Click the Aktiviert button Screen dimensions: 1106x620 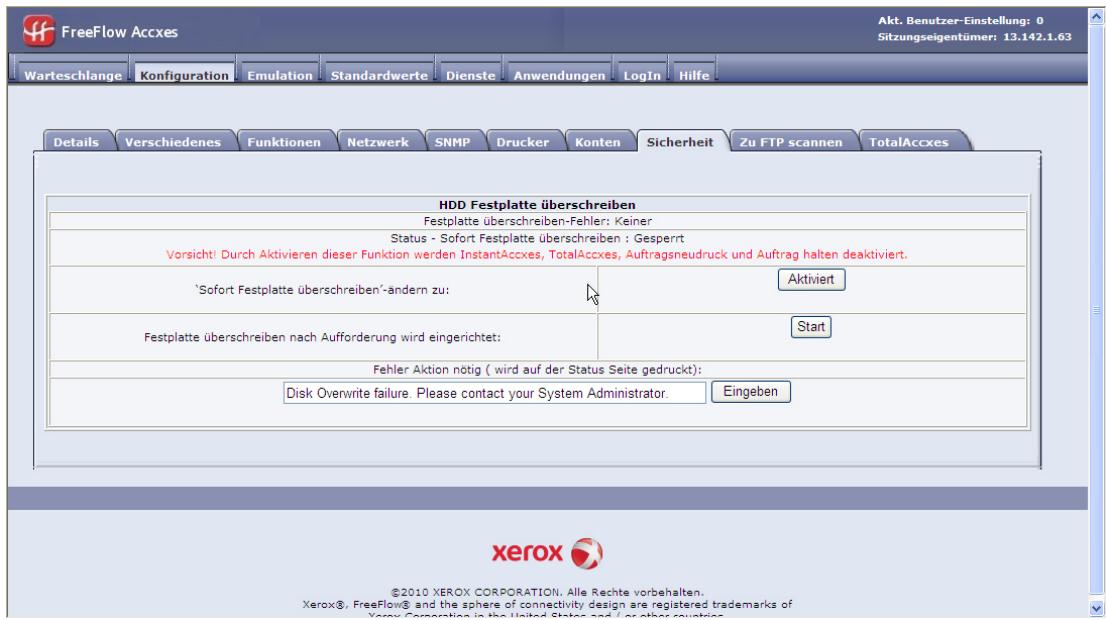coord(811,279)
